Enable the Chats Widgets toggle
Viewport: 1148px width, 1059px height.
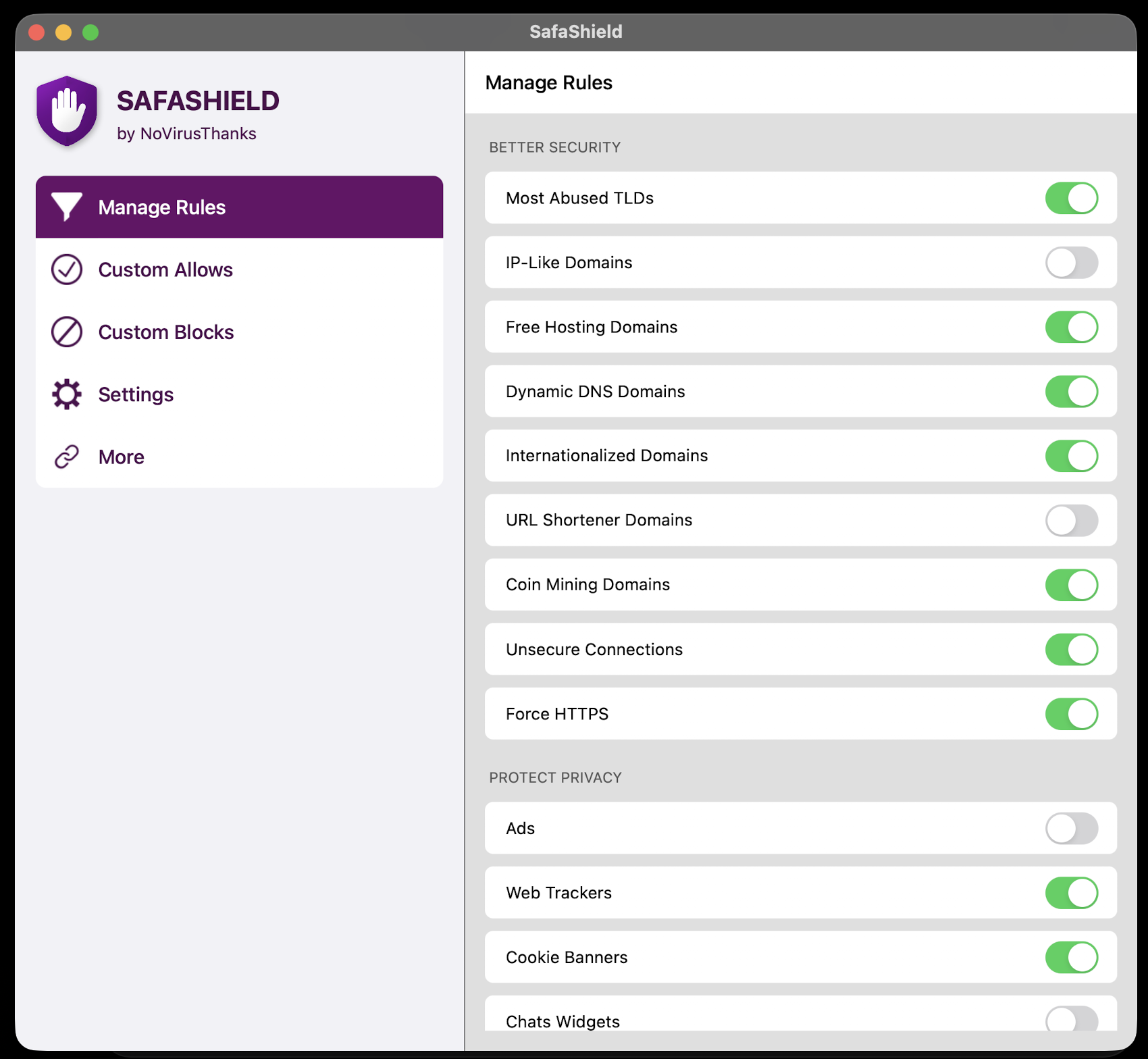[x=1072, y=1019]
